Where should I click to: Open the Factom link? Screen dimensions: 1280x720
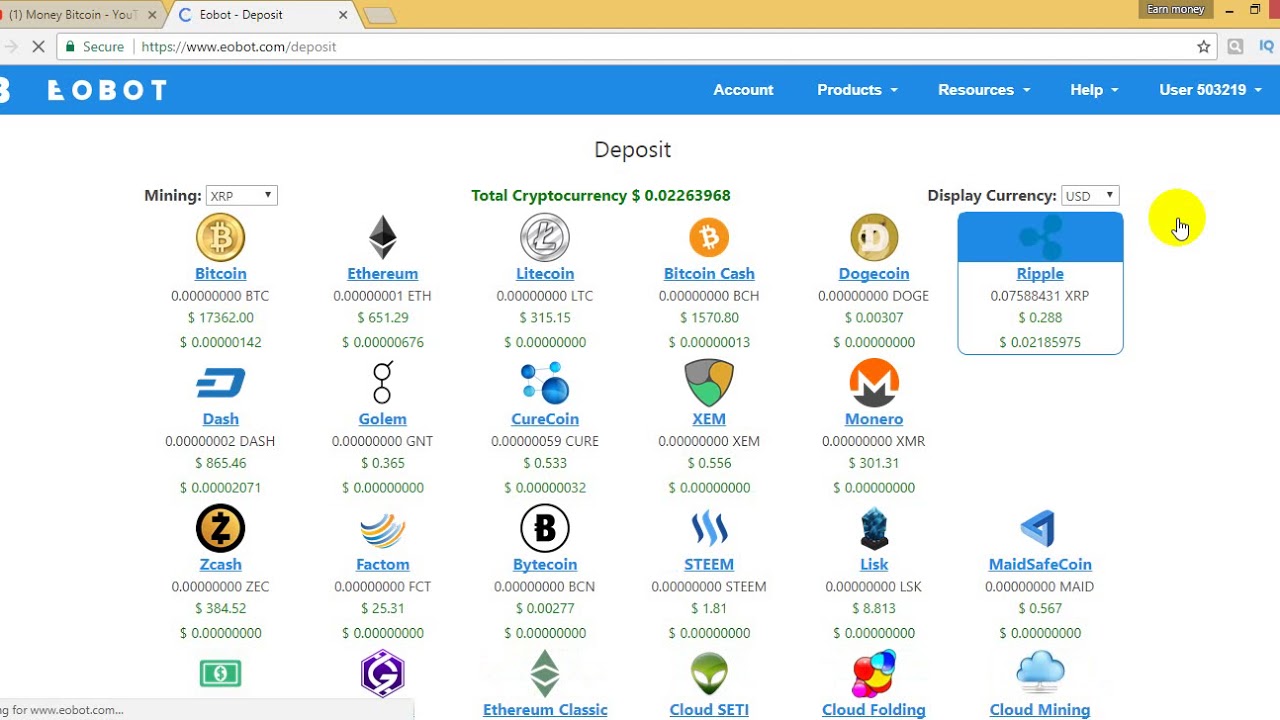point(382,565)
